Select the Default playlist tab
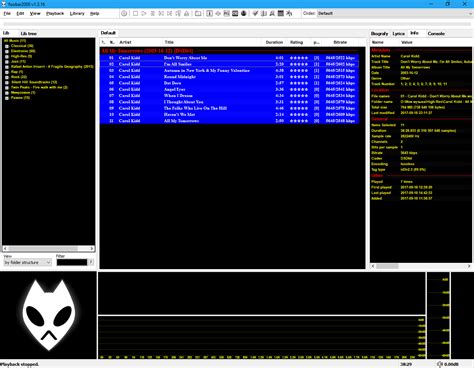Viewport: 474px width, 368px height. pos(108,33)
